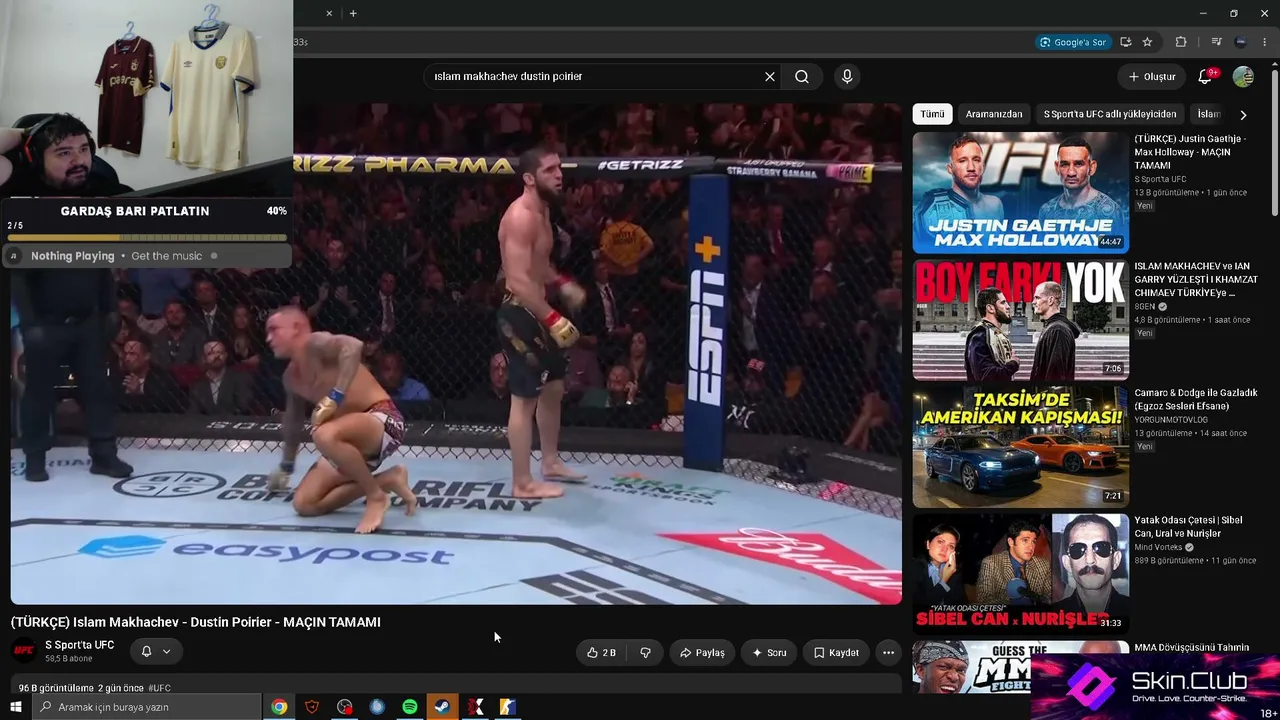Open the Chrome profile avatar
This screenshot has width=1280, height=720.
1241,42
